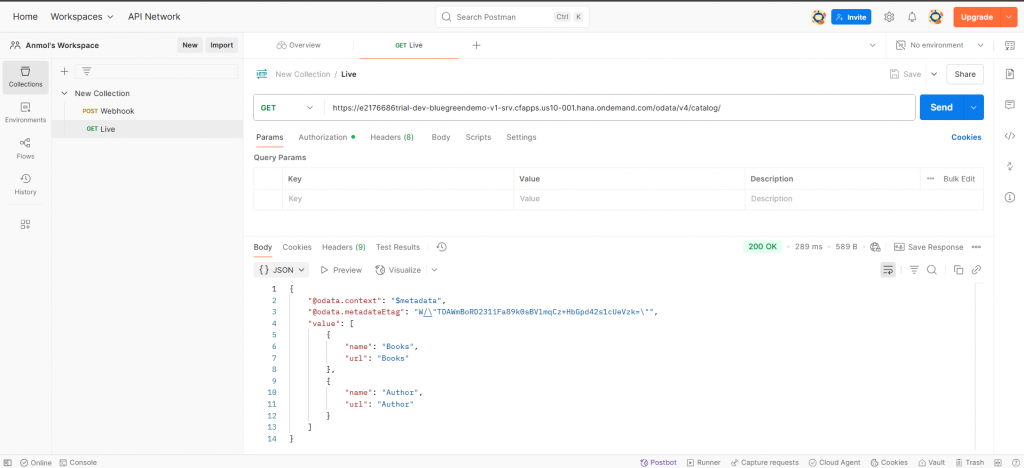Open the documentation icon in the right sidebar
The height and width of the screenshot is (468, 1024).
[1010, 74]
